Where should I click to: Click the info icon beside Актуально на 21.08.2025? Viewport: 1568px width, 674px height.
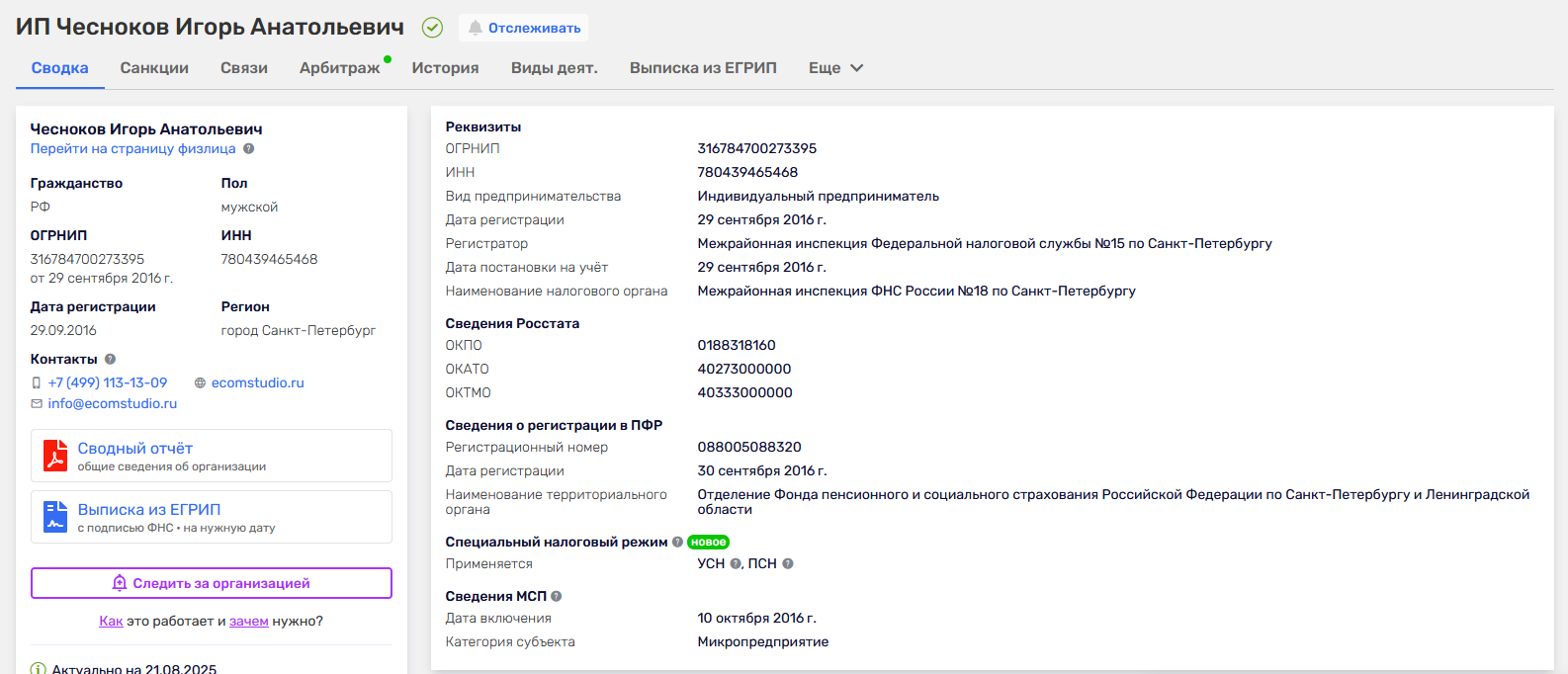[39, 669]
